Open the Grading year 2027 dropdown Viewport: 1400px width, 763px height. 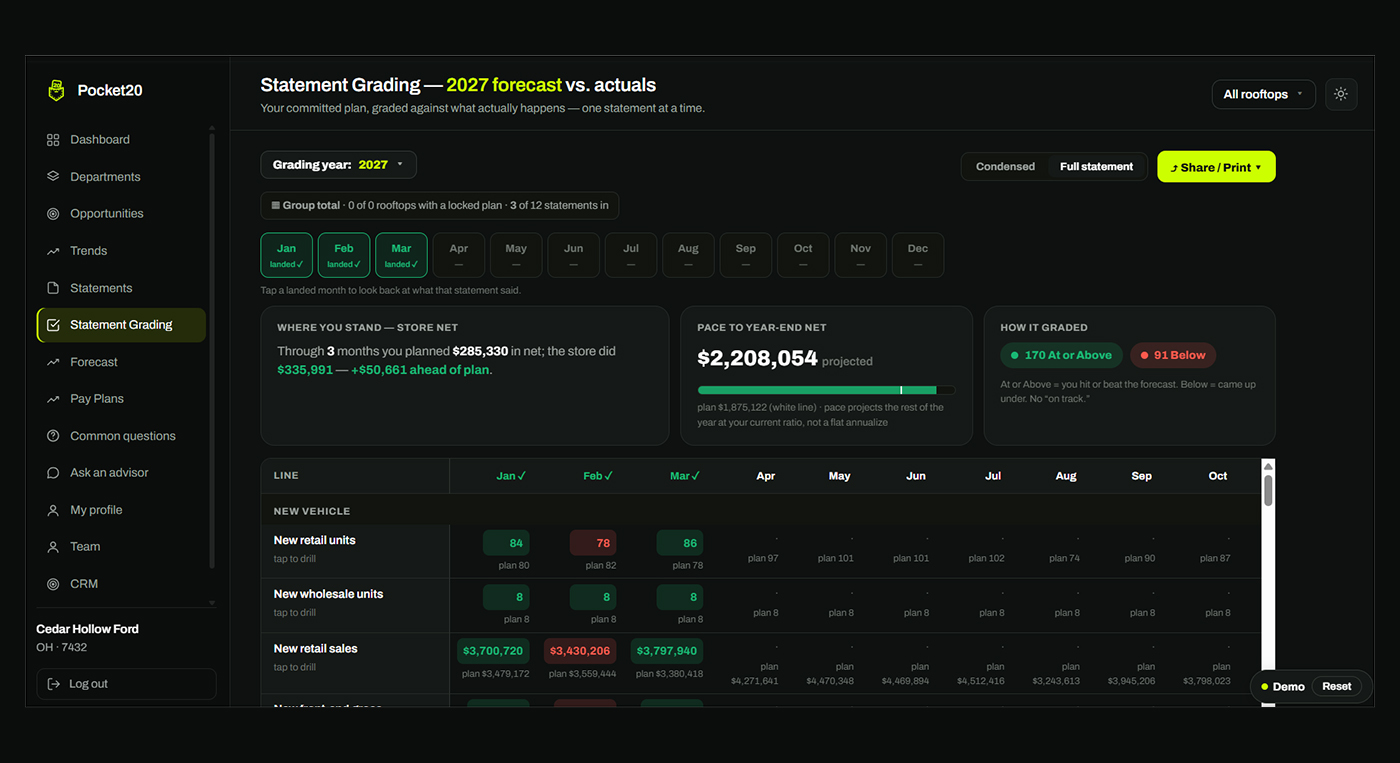pyautogui.click(x=338, y=165)
